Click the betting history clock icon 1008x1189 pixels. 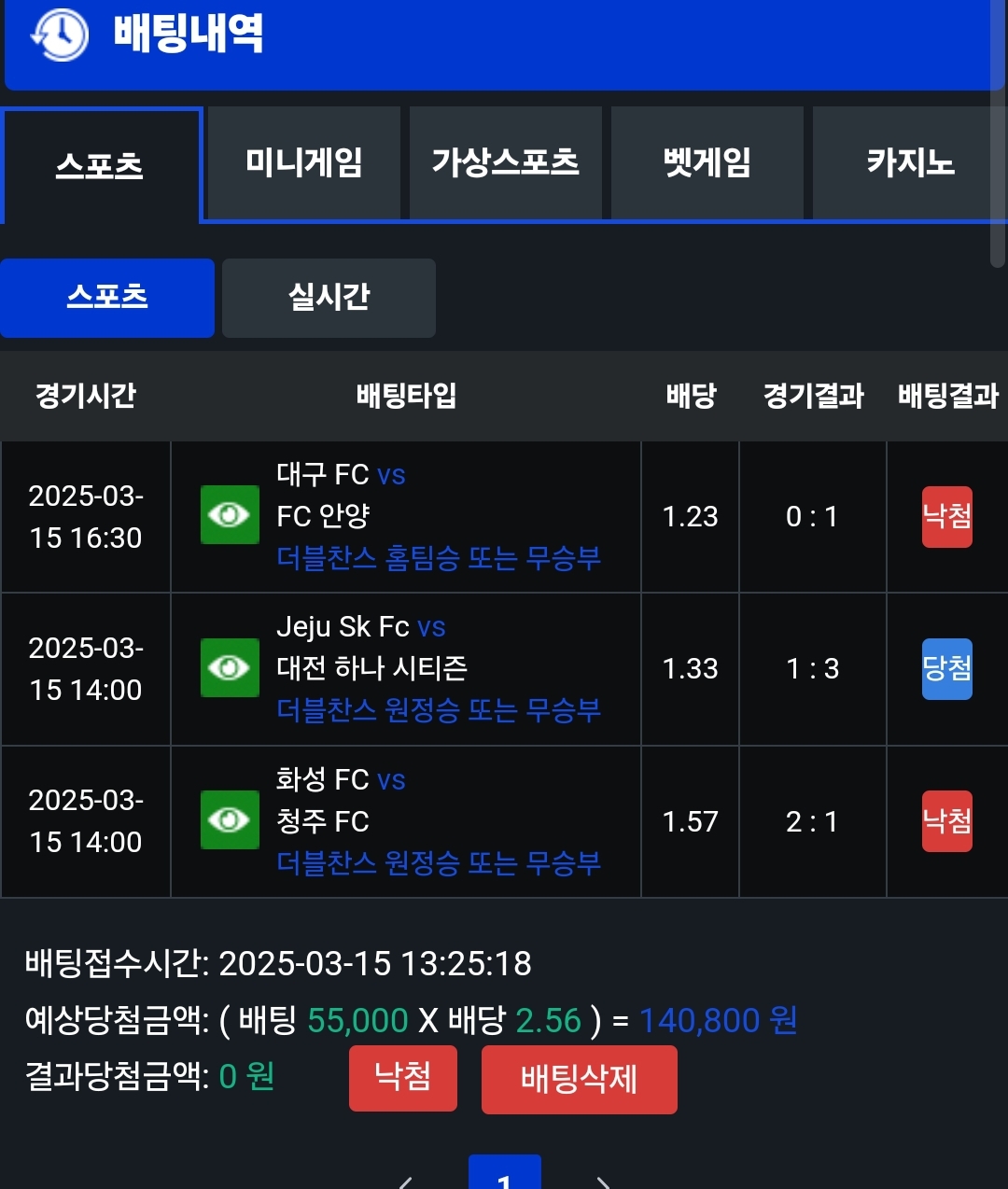[x=60, y=35]
